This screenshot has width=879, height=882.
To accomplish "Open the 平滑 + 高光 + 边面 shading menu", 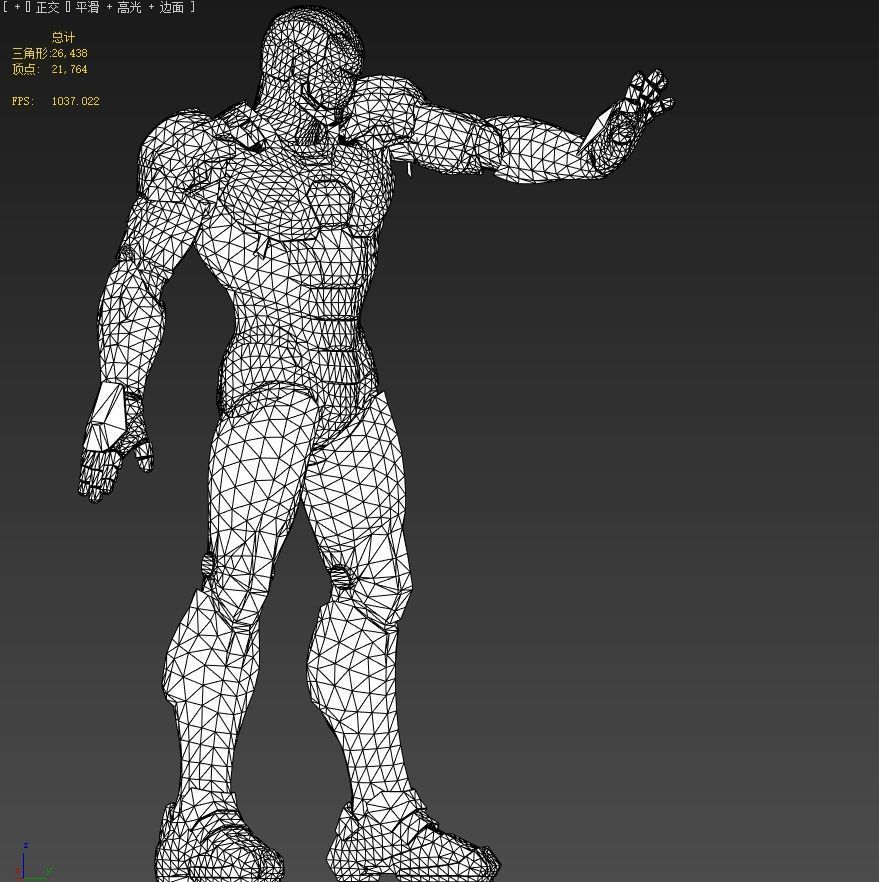I will click(129, 7).
